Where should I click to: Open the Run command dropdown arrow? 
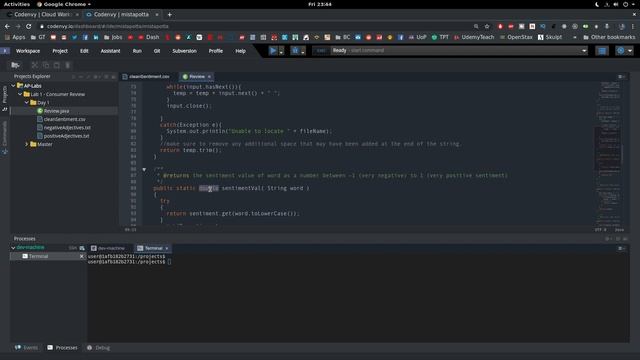281,51
